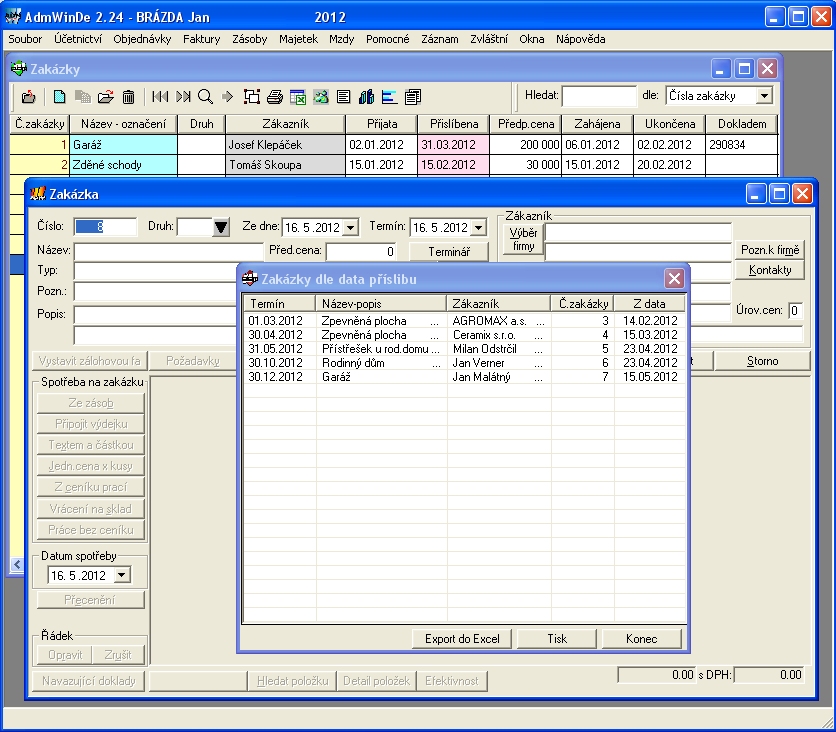Viewport: 836px width, 732px height.
Task: Open the Termín date picker arrow
Action: click(479, 228)
